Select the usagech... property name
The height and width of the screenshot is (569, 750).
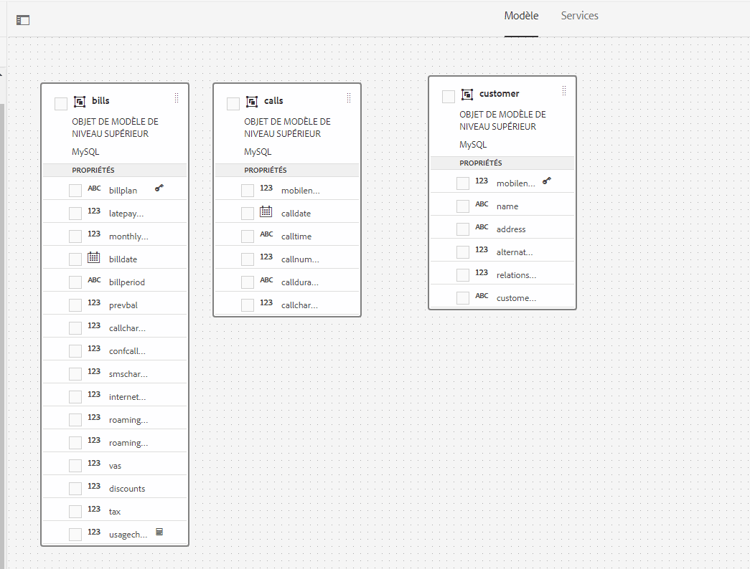click(x=128, y=535)
